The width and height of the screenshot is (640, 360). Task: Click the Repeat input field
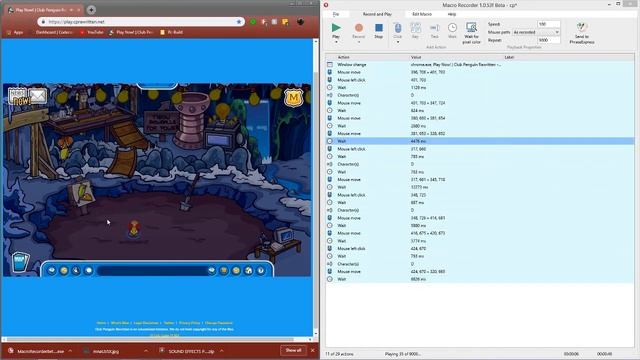(549, 40)
